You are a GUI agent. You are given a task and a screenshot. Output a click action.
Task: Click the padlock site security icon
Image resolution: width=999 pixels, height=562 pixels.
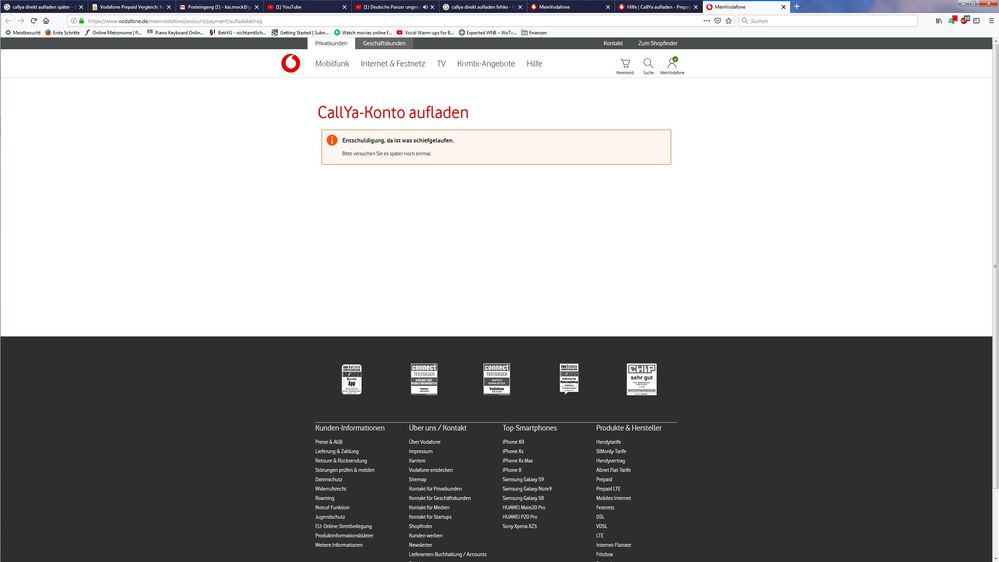(x=82, y=20)
